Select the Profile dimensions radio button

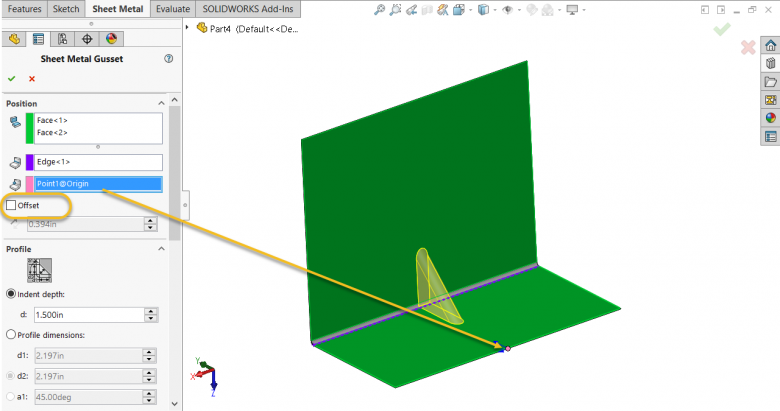[11, 334]
